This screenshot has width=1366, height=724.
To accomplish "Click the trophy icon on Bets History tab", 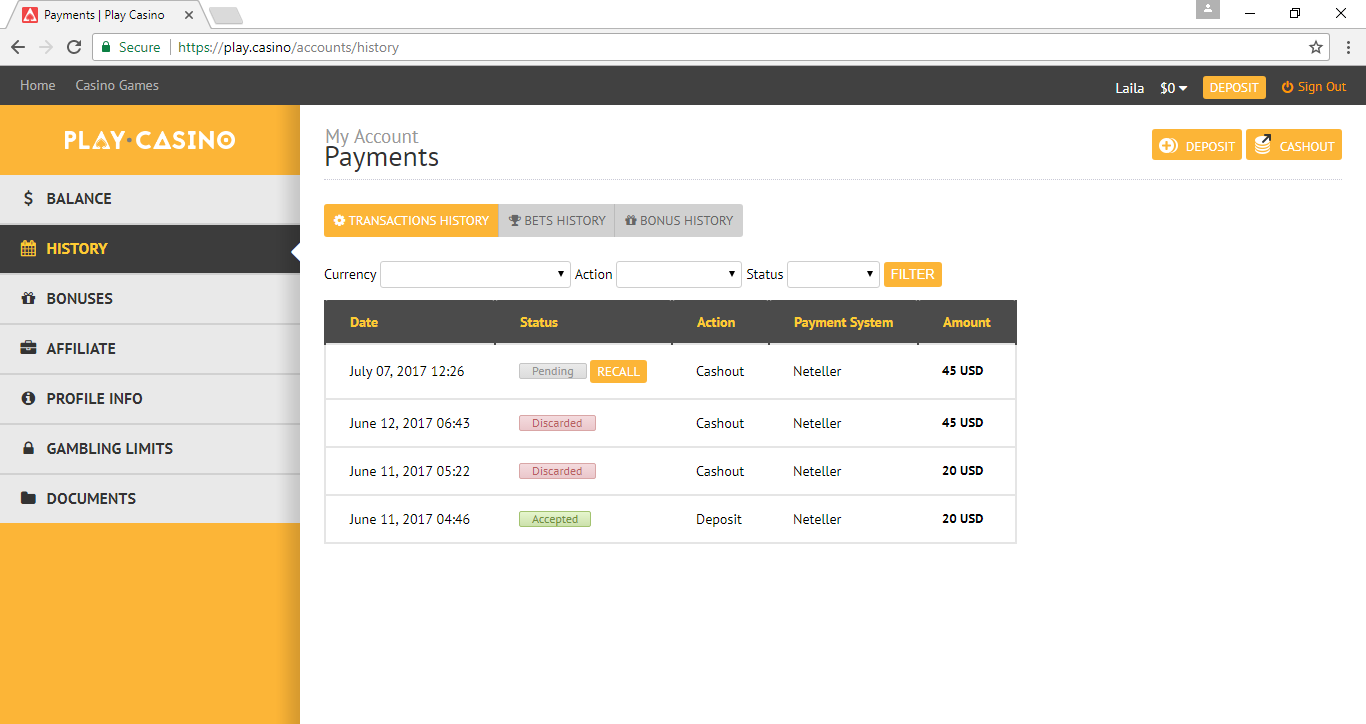I will click(x=515, y=221).
